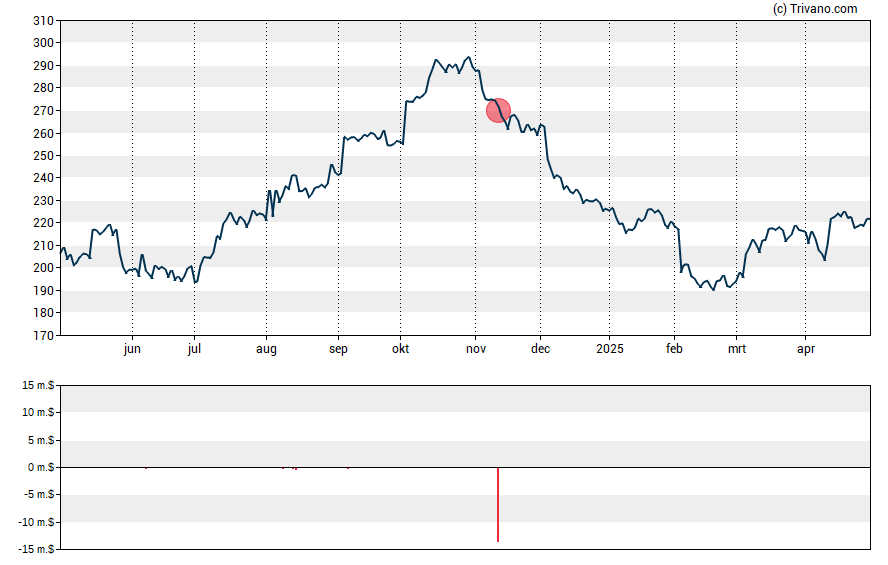Viewport: 888px width, 565px height.
Task: Click the 300 price axis label
Action: (x=44, y=43)
